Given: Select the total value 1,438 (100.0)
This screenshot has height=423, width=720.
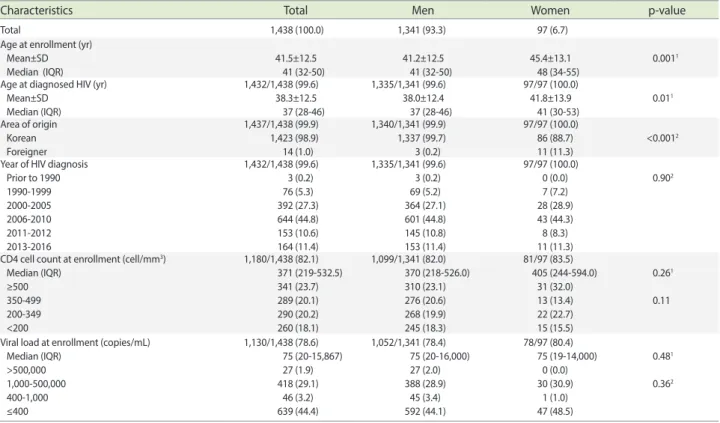Looking at the screenshot, I should click(297, 30).
